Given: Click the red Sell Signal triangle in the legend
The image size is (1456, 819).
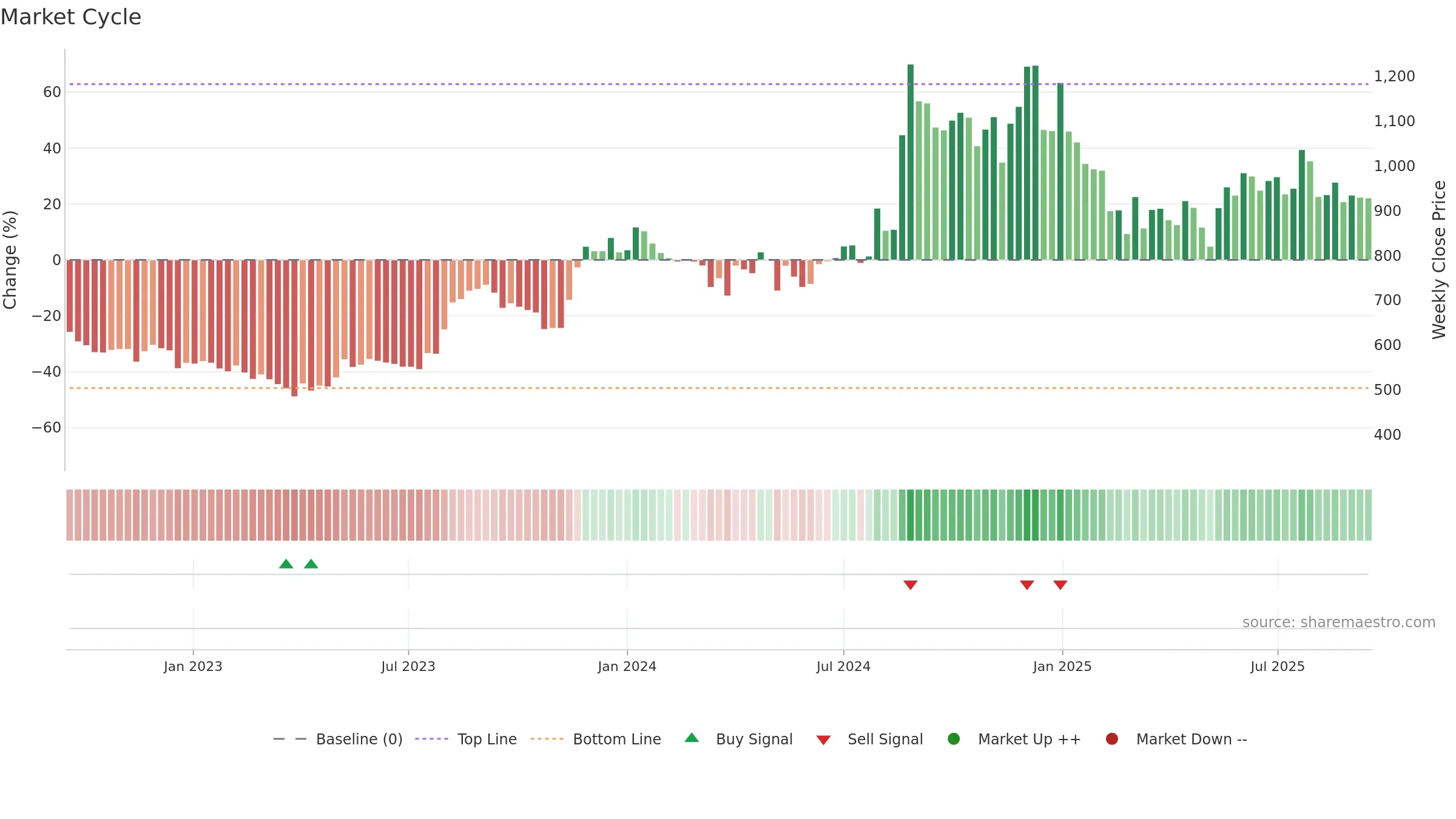Looking at the screenshot, I should 823,740.
